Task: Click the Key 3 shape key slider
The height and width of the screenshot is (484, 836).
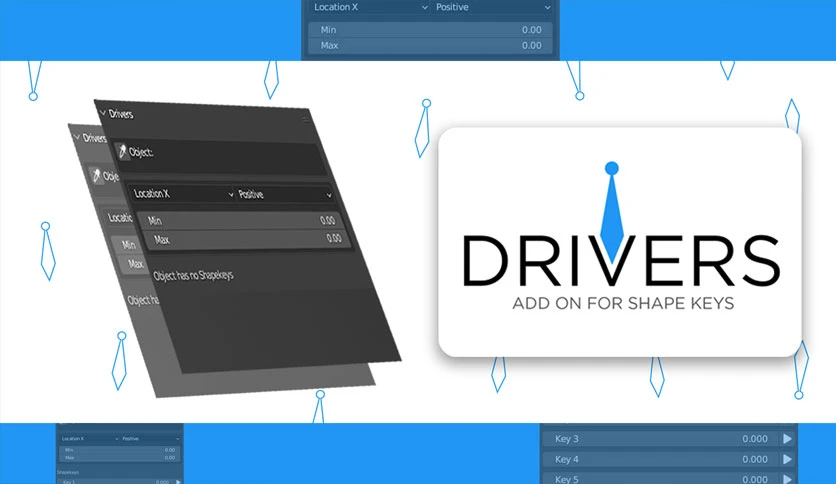Action: click(661, 439)
